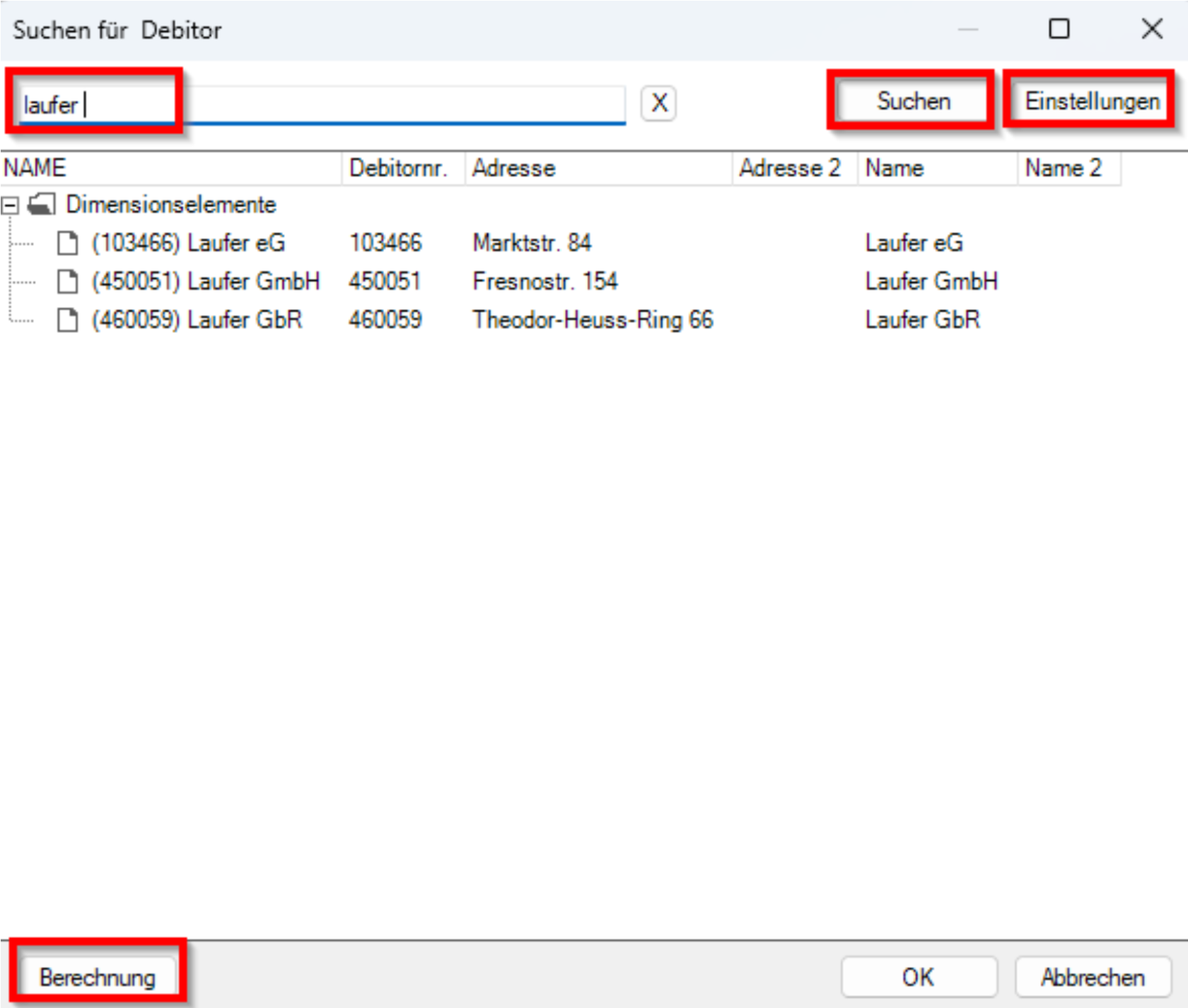1188x1008 pixels.
Task: Click document icon of Laufer GmbH row
Action: tap(68, 281)
